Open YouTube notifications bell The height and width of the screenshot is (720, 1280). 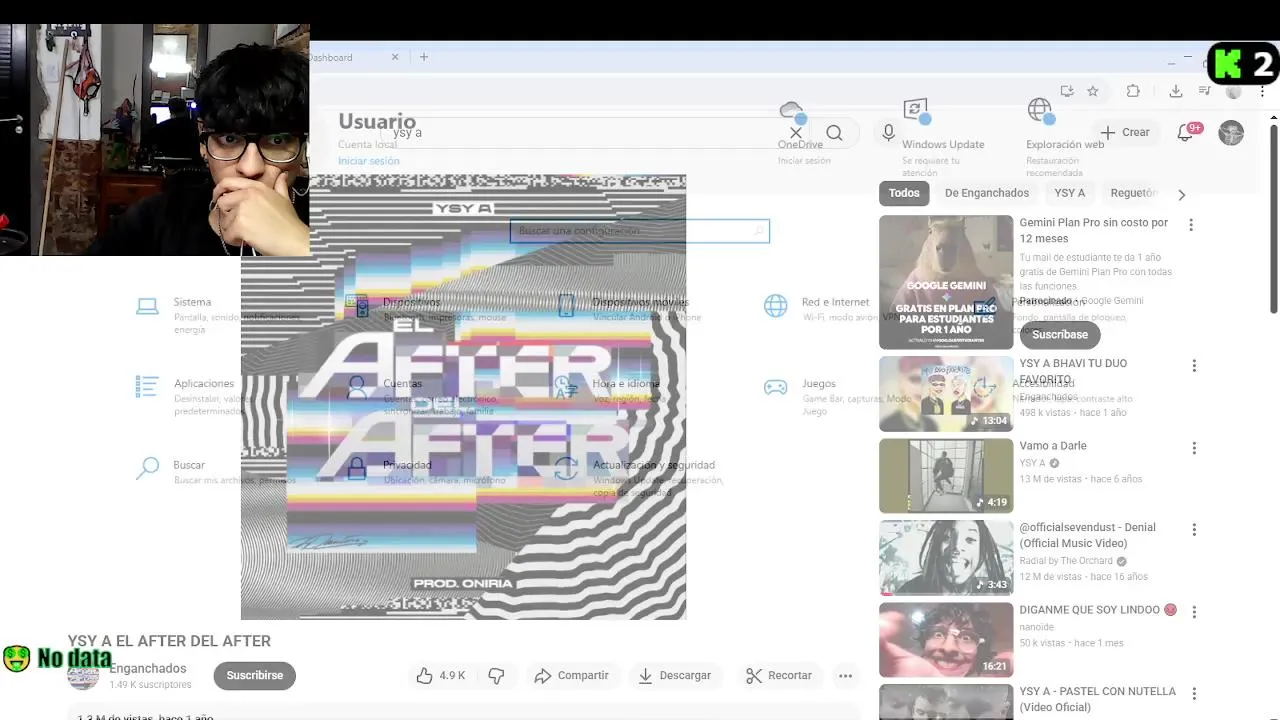[x=1186, y=132]
